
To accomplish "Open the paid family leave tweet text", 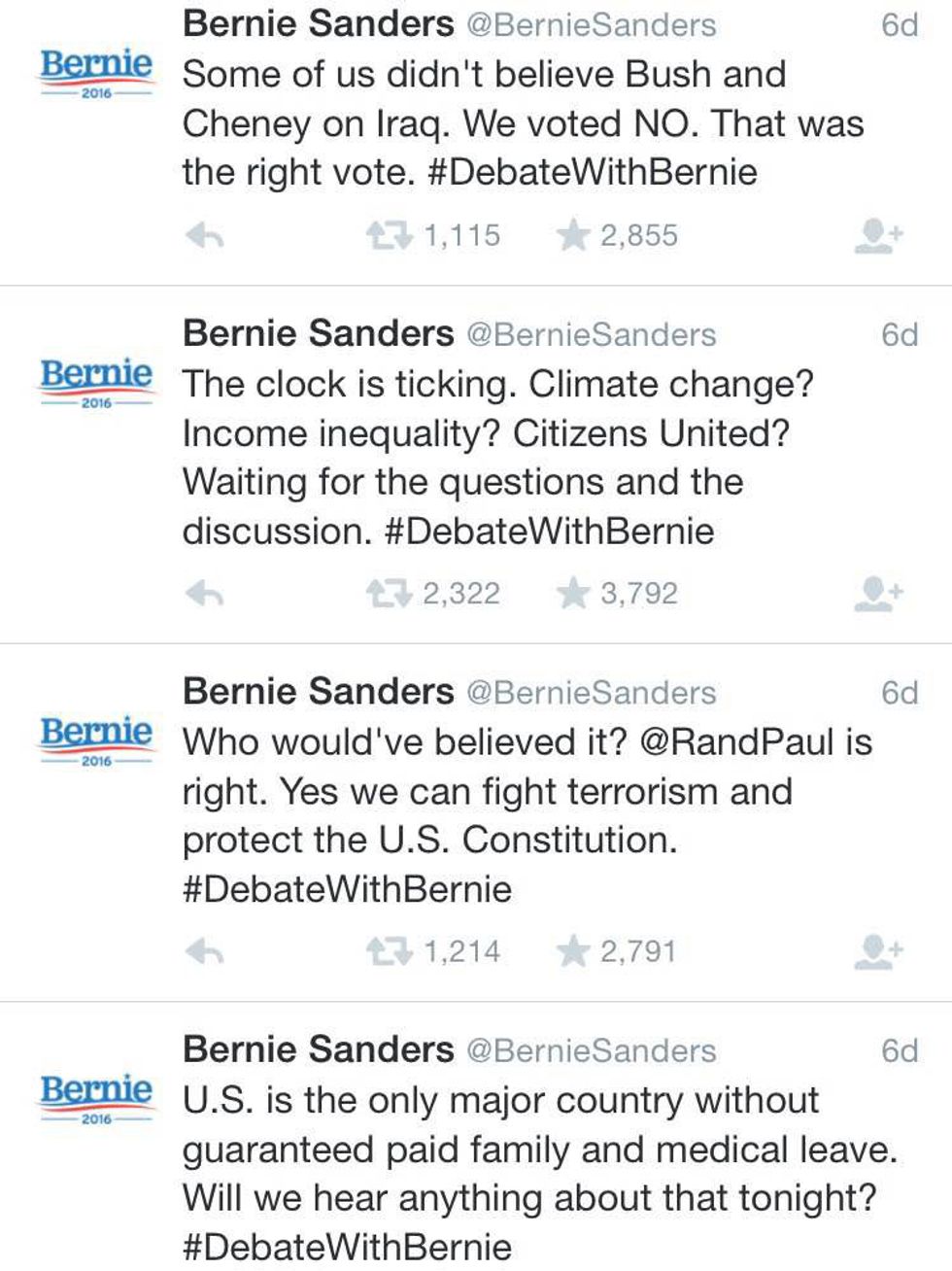I will click(x=525, y=1150).
